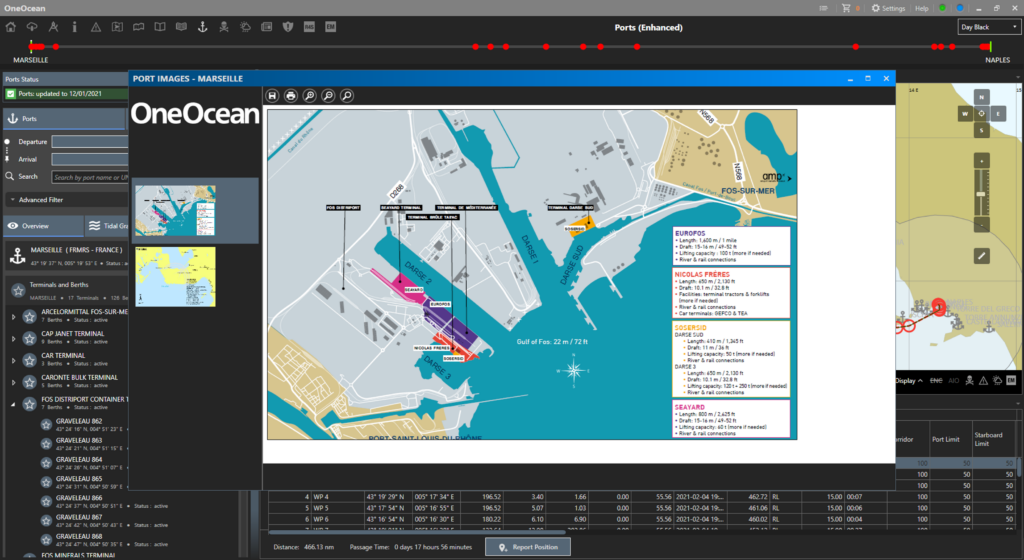This screenshot has height=560, width=1024.
Task: Toggle the ENC display option on the map
Action: click(x=936, y=381)
